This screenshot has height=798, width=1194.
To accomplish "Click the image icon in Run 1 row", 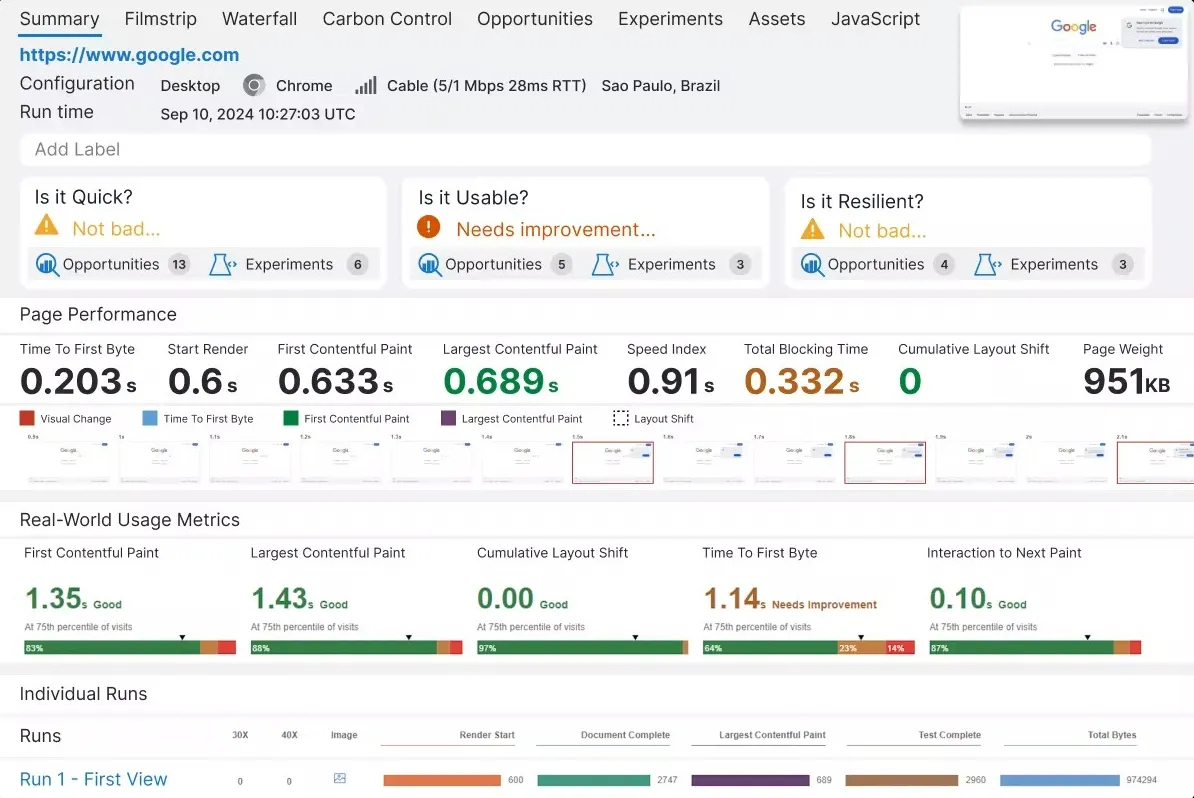I will 340,778.
